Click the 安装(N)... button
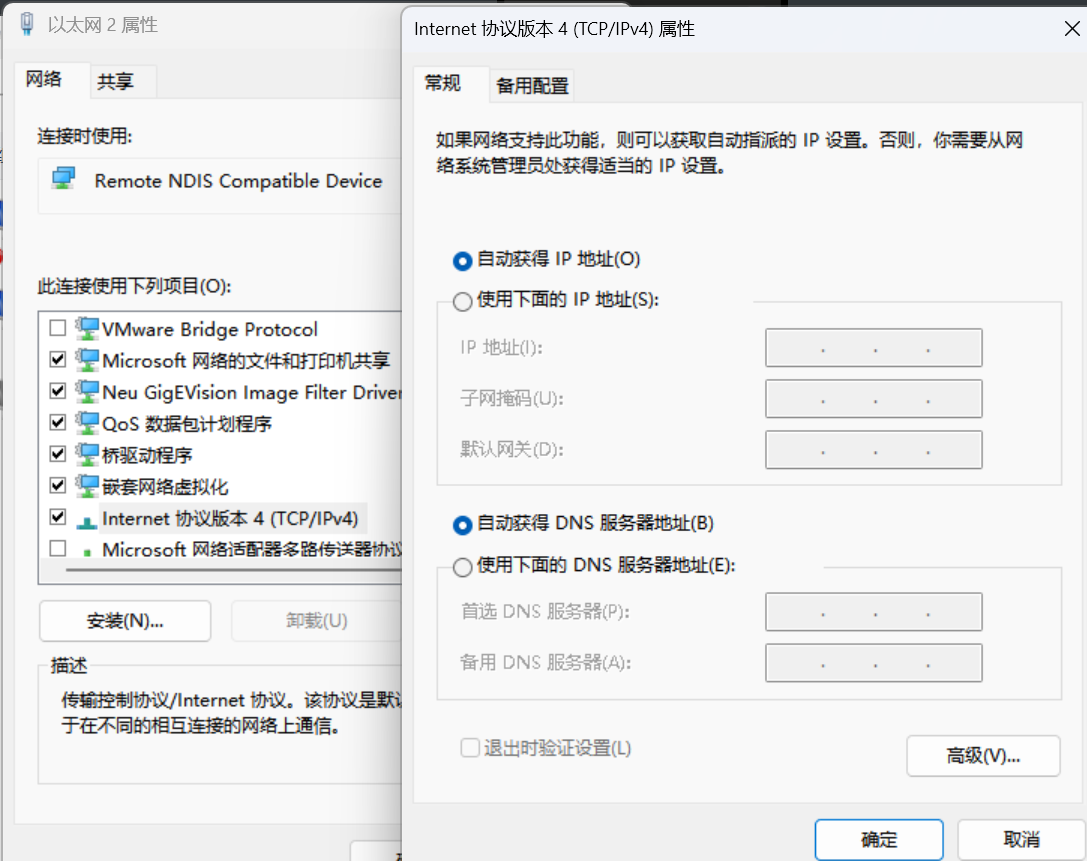The image size is (1087, 861). click(125, 620)
